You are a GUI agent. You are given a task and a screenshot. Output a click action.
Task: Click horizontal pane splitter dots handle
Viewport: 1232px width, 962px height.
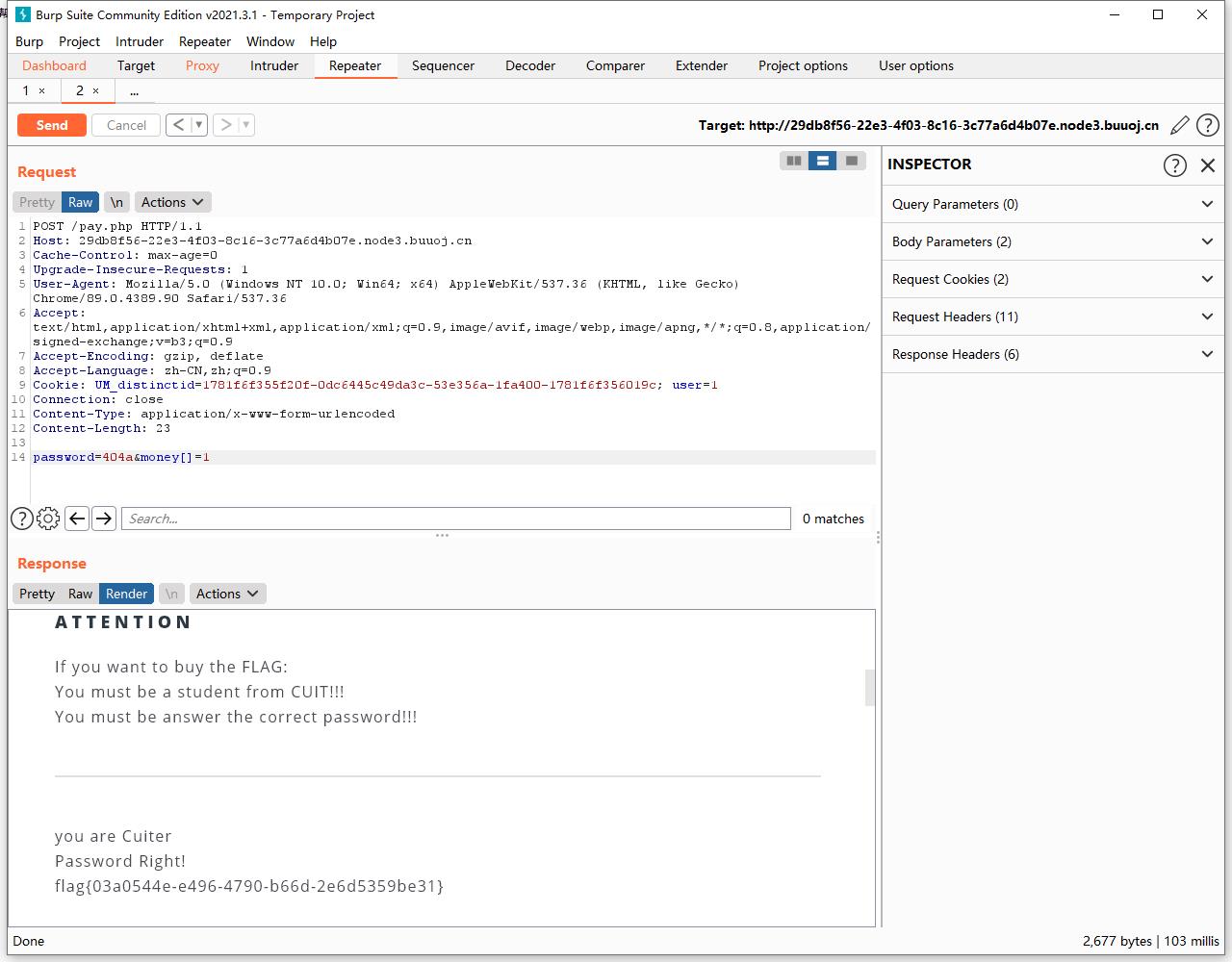pos(443,535)
